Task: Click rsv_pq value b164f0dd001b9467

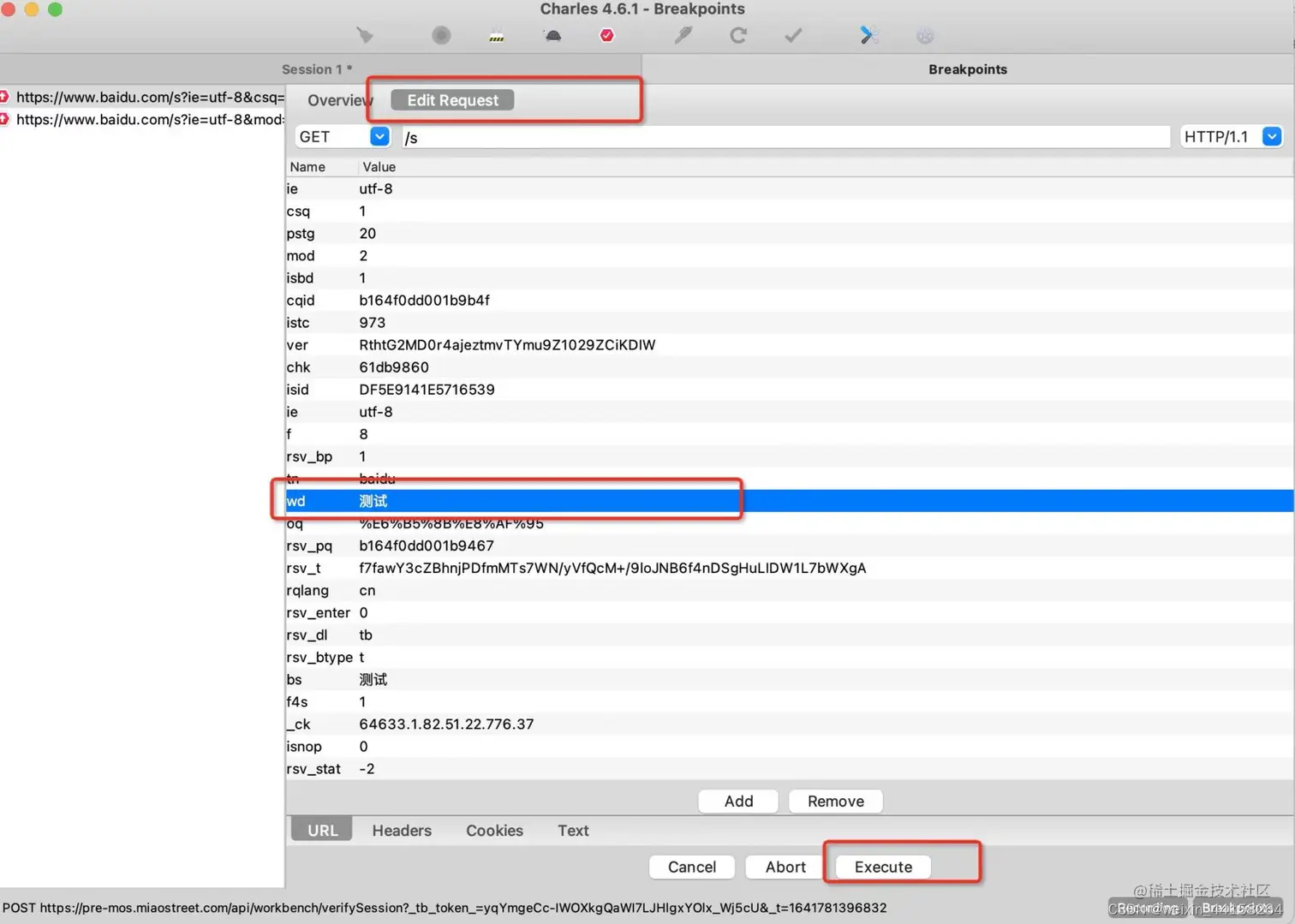Action: click(427, 545)
